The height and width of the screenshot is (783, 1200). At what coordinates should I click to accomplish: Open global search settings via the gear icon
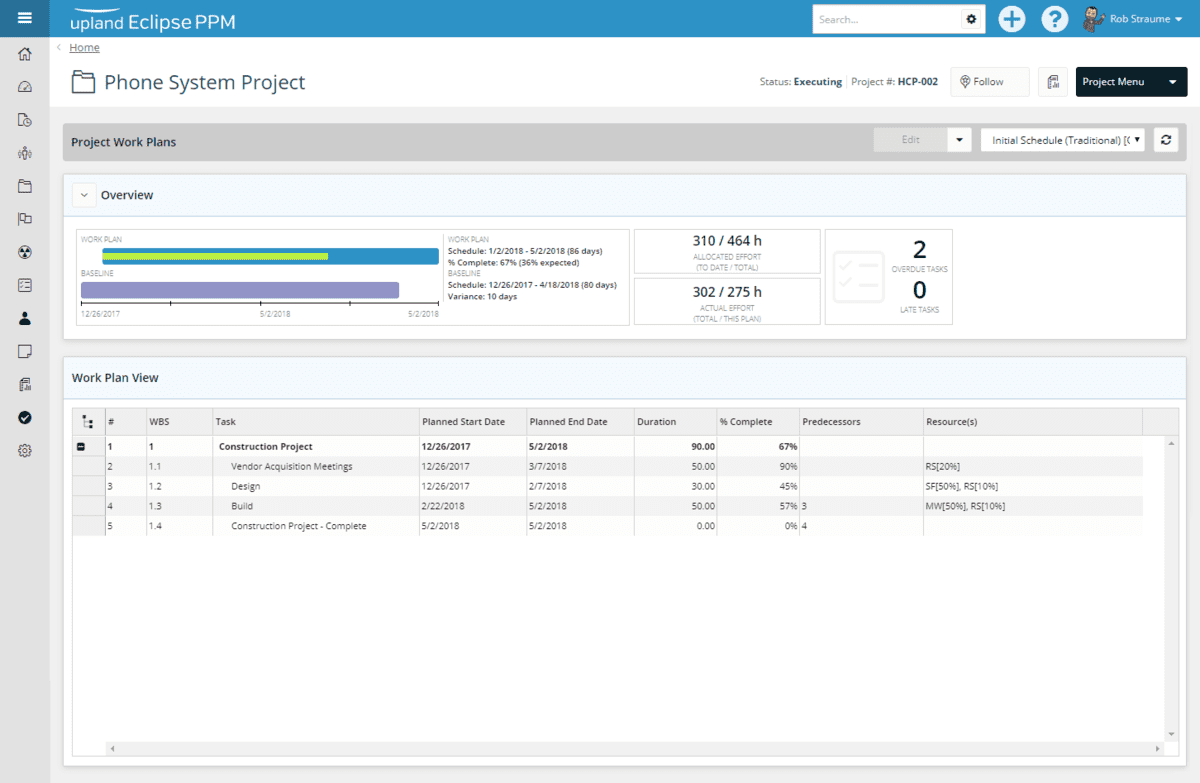(969, 18)
